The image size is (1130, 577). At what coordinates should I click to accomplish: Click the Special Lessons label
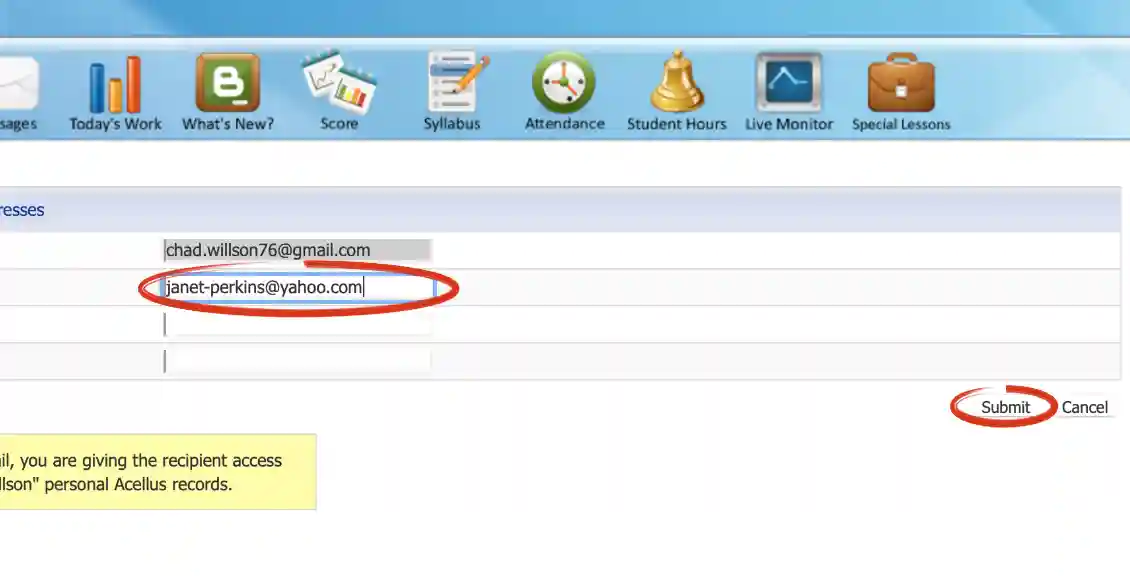pos(901,124)
